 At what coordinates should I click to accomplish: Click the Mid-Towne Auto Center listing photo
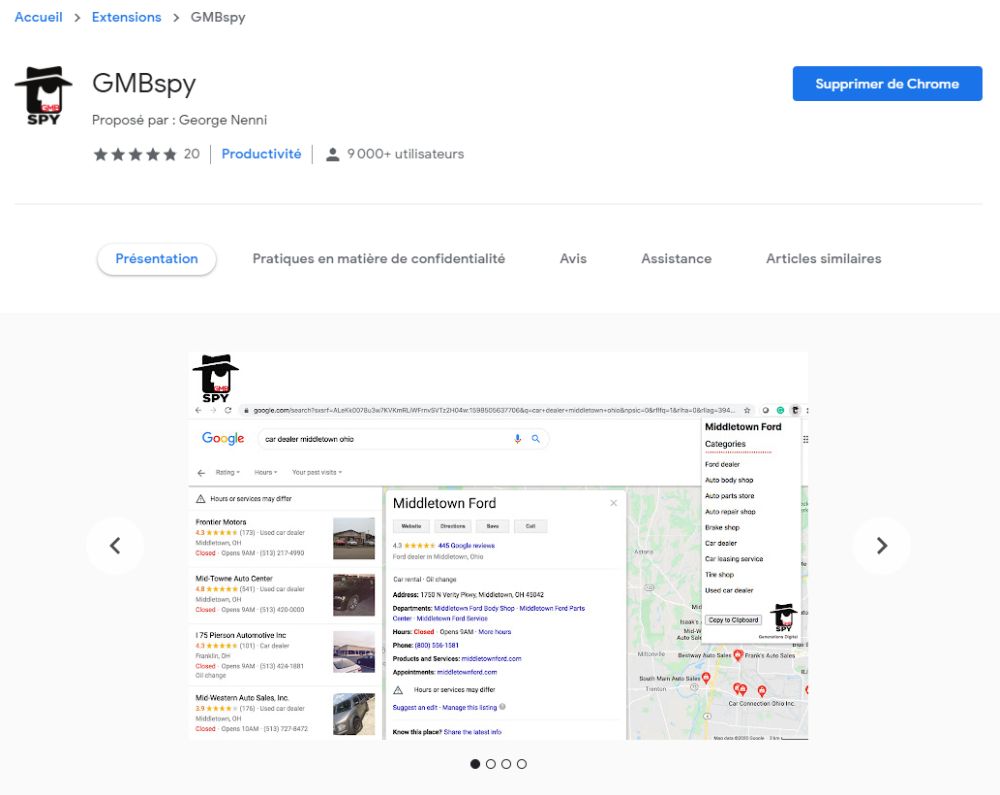(x=354, y=595)
